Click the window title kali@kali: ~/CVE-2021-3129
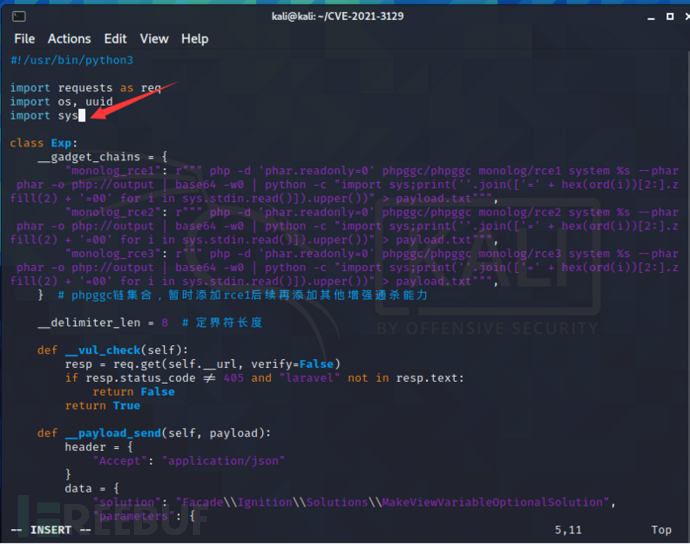 (x=338, y=16)
